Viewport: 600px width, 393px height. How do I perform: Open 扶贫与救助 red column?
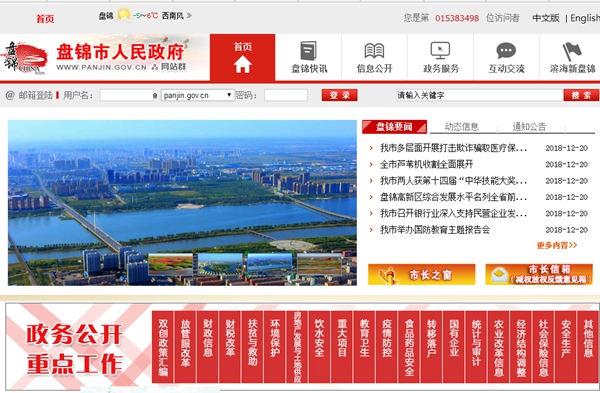(253, 347)
